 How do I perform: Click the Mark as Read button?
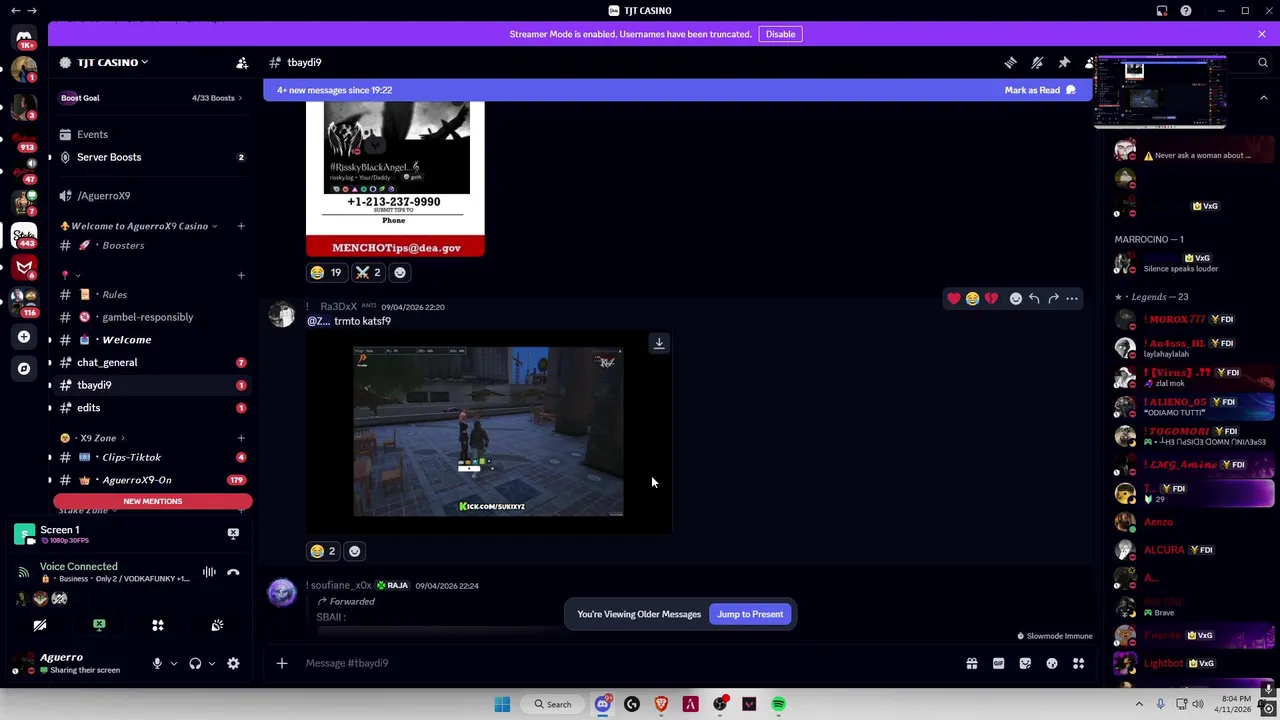click(x=1040, y=90)
